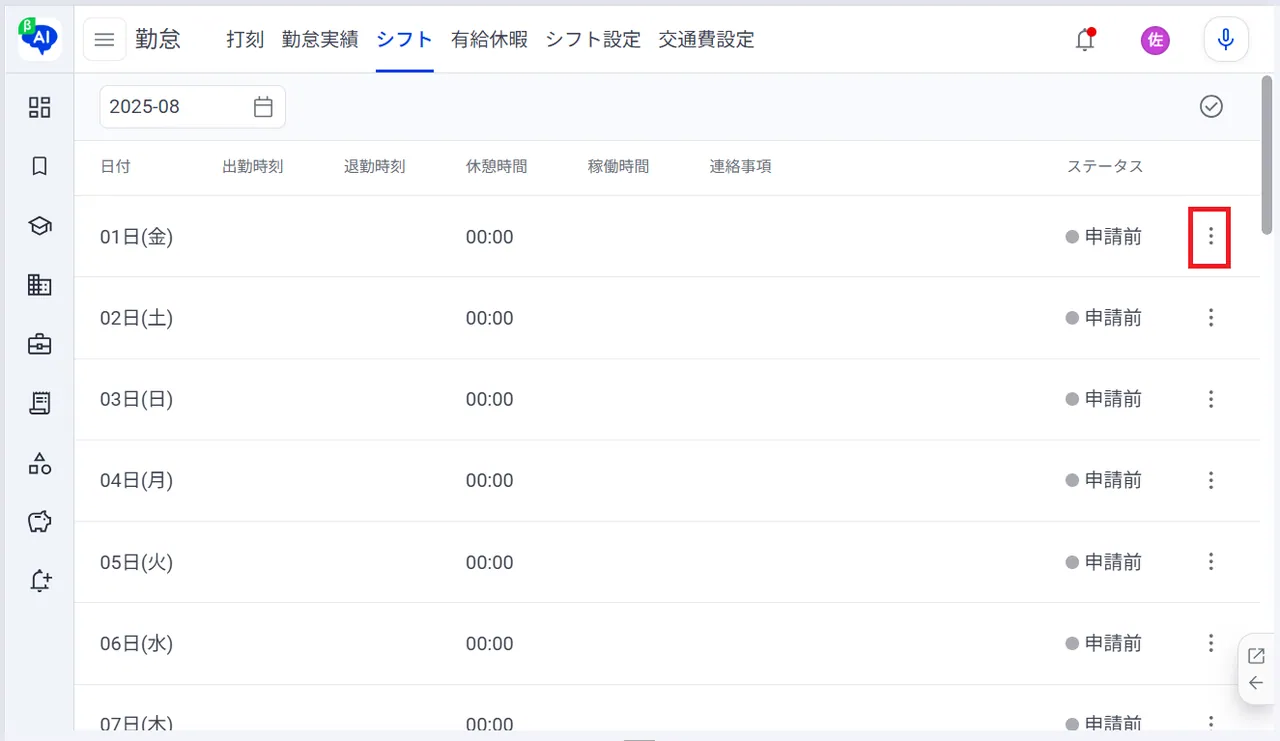Viewport: 1280px width, 741px height.
Task: Select the 03日(日) date cell
Action: click(137, 399)
